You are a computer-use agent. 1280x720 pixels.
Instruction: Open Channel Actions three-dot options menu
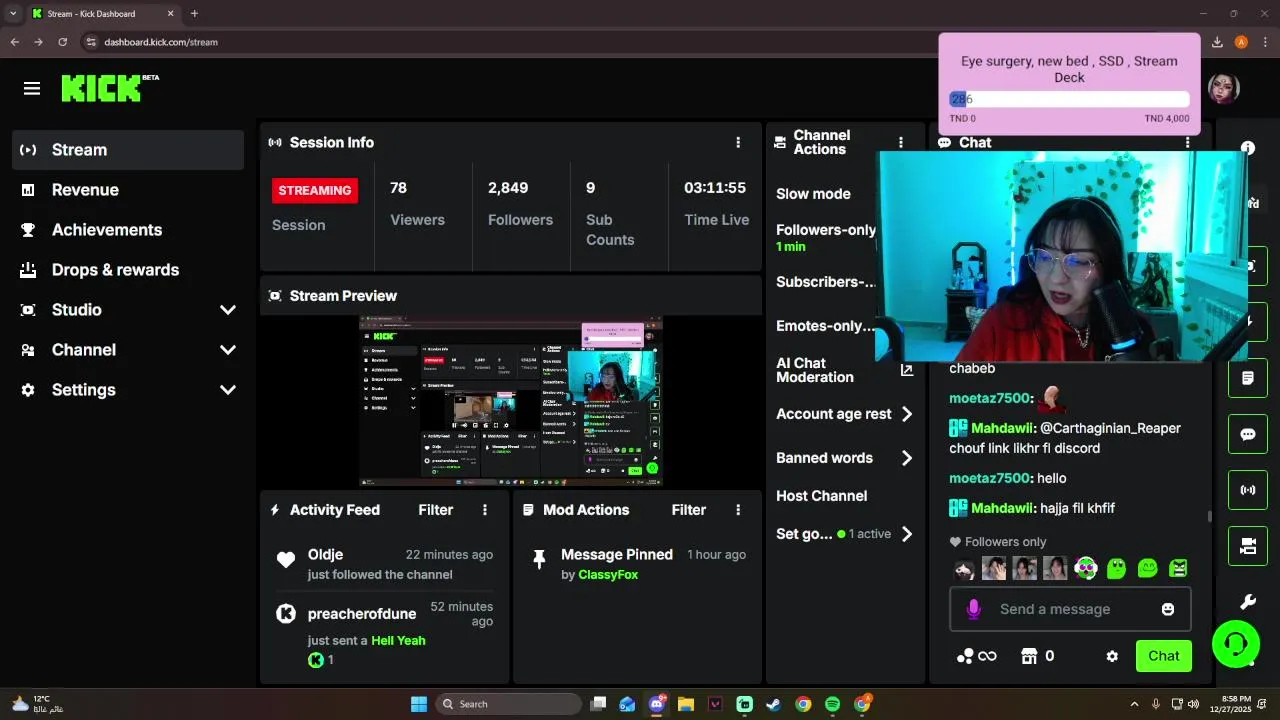900,143
